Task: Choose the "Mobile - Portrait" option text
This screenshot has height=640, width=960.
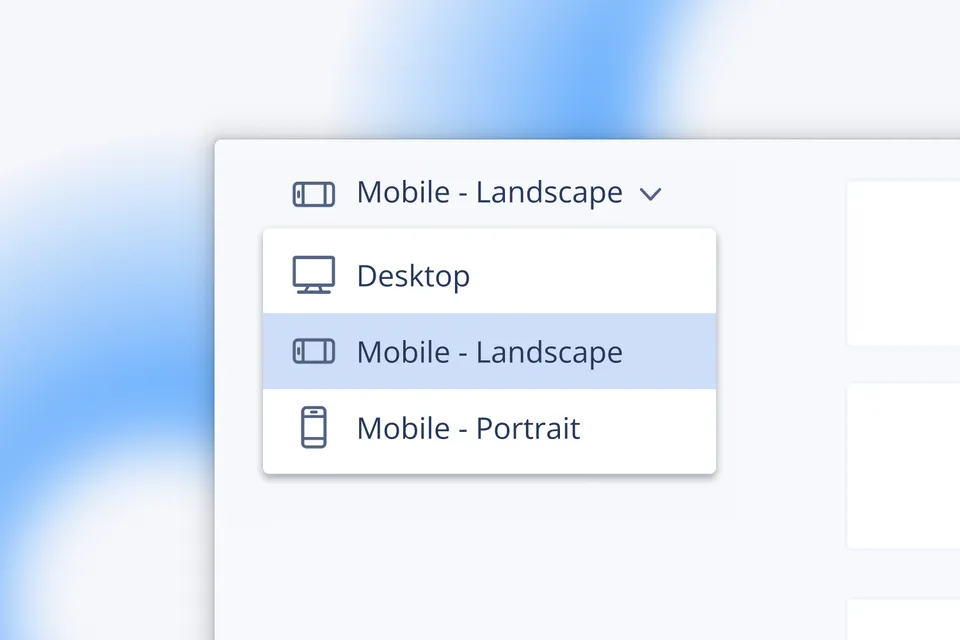Action: click(x=468, y=429)
